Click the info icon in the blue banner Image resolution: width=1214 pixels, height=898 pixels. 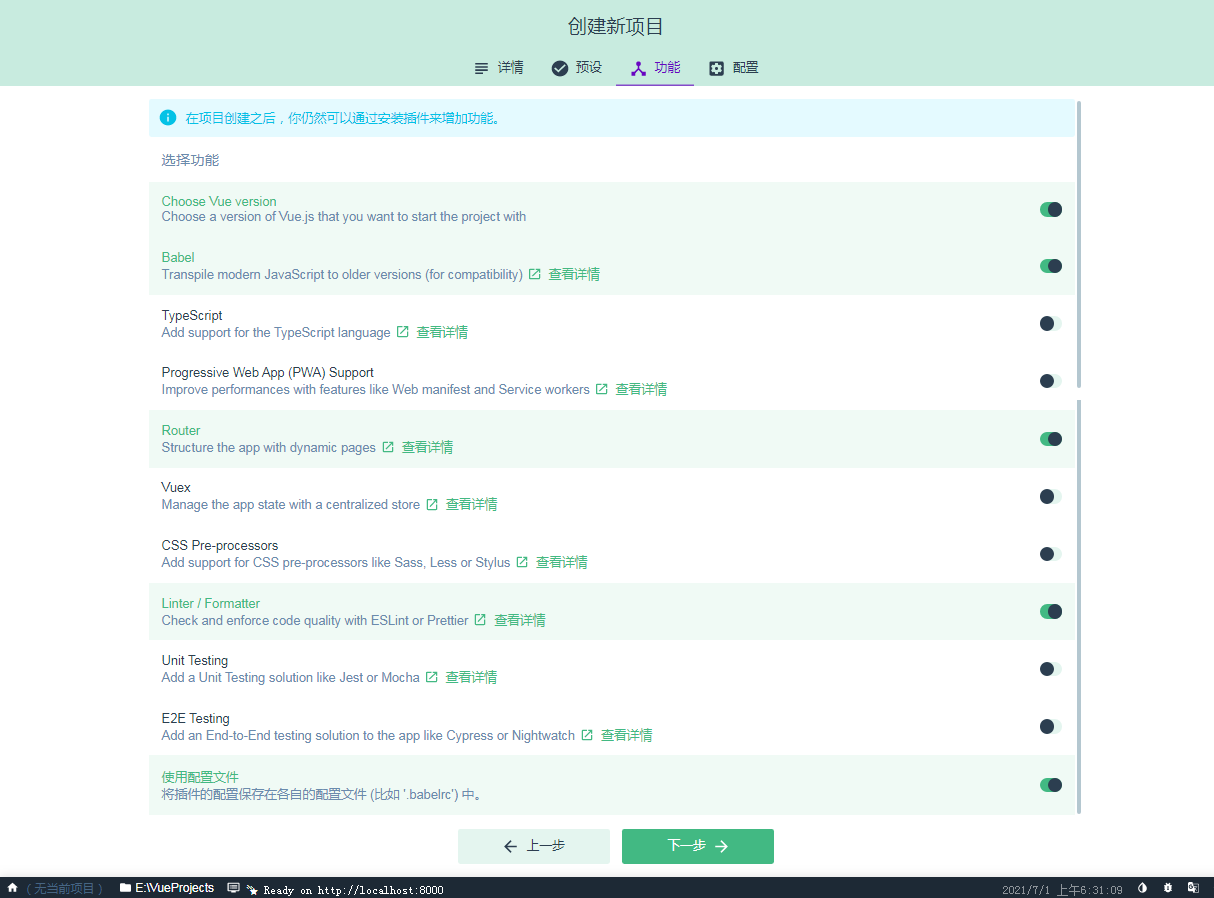pyautogui.click(x=168, y=118)
